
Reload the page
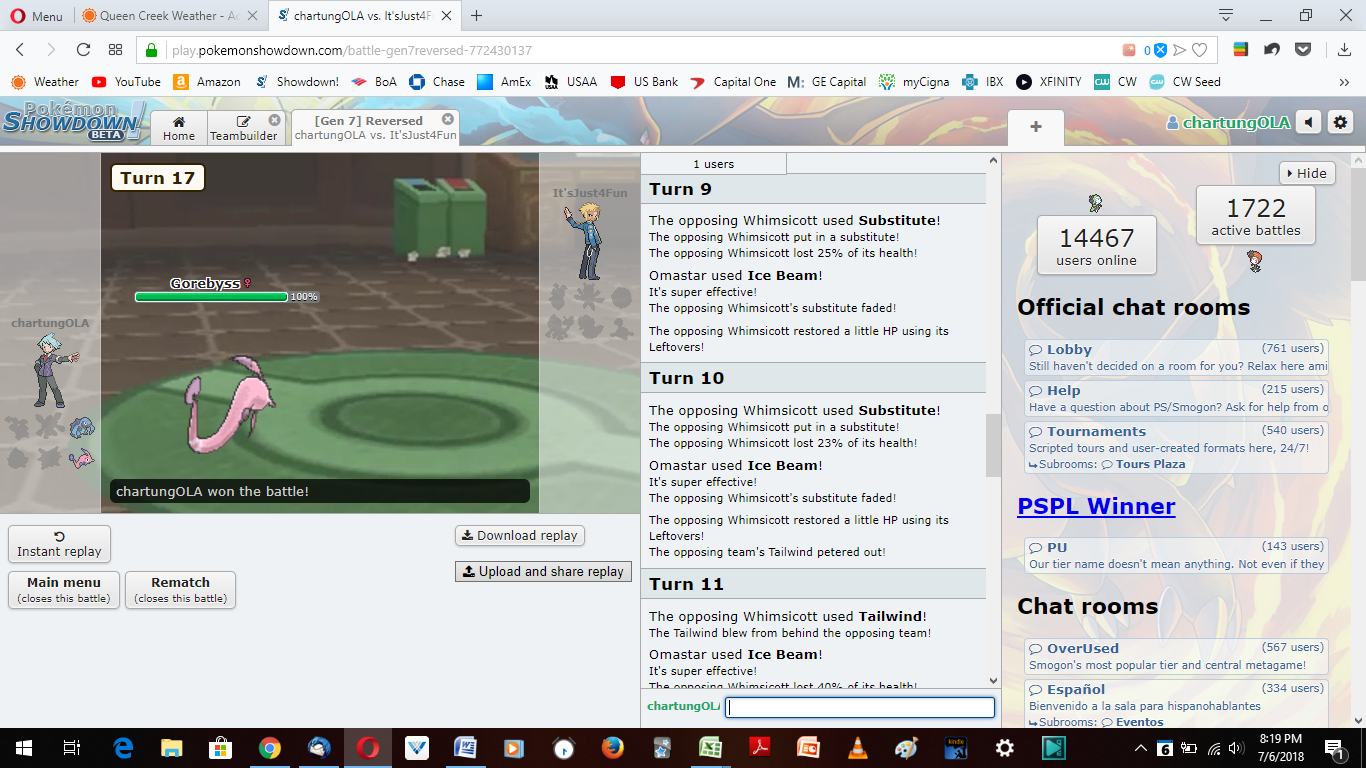pyautogui.click(x=83, y=50)
